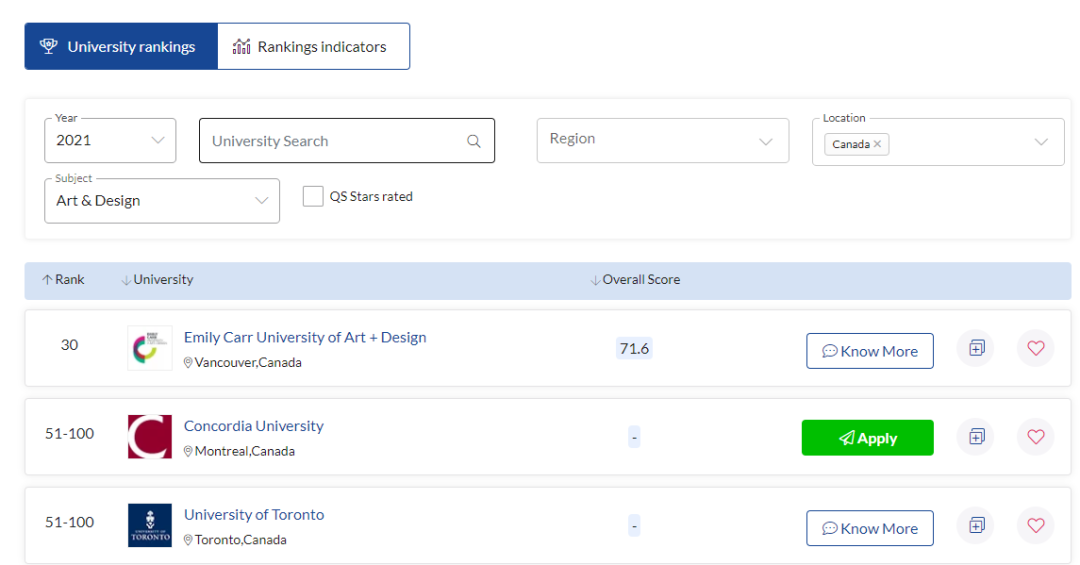
Task: Open the University of Toronto link
Action: click(254, 515)
